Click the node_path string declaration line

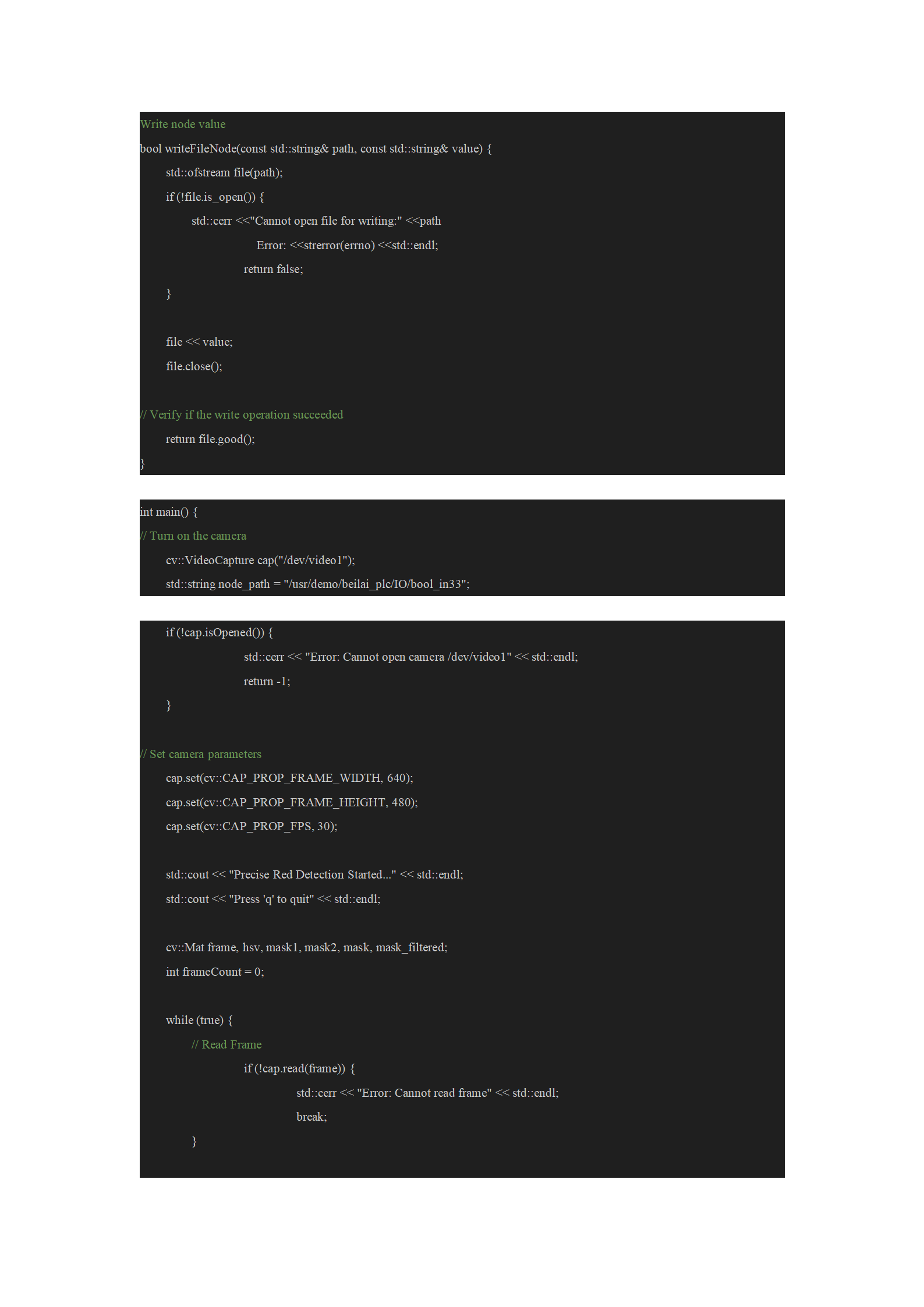click(x=317, y=584)
